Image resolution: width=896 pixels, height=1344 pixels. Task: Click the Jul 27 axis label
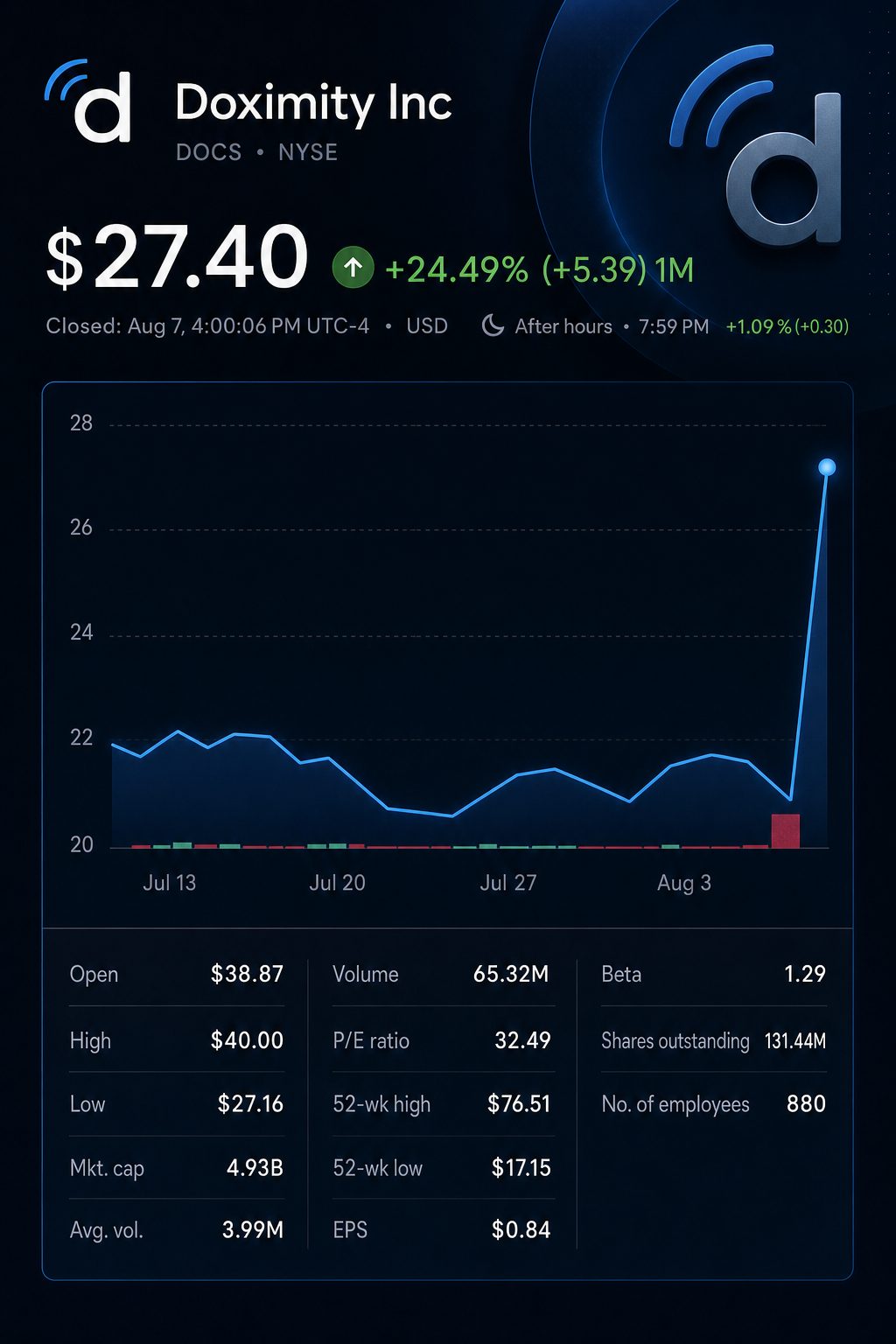point(507,883)
